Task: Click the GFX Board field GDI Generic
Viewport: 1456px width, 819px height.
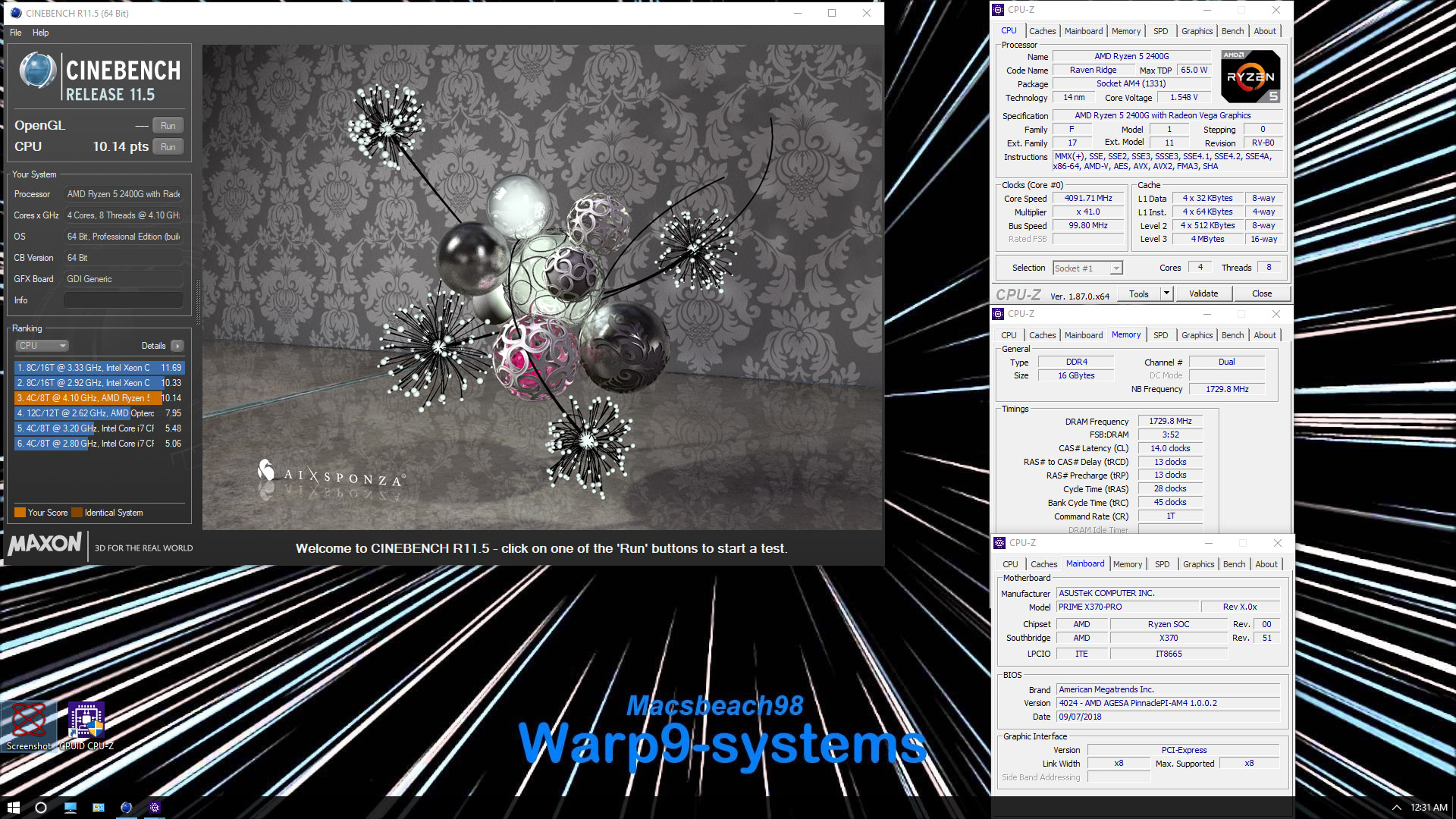Action: (124, 279)
